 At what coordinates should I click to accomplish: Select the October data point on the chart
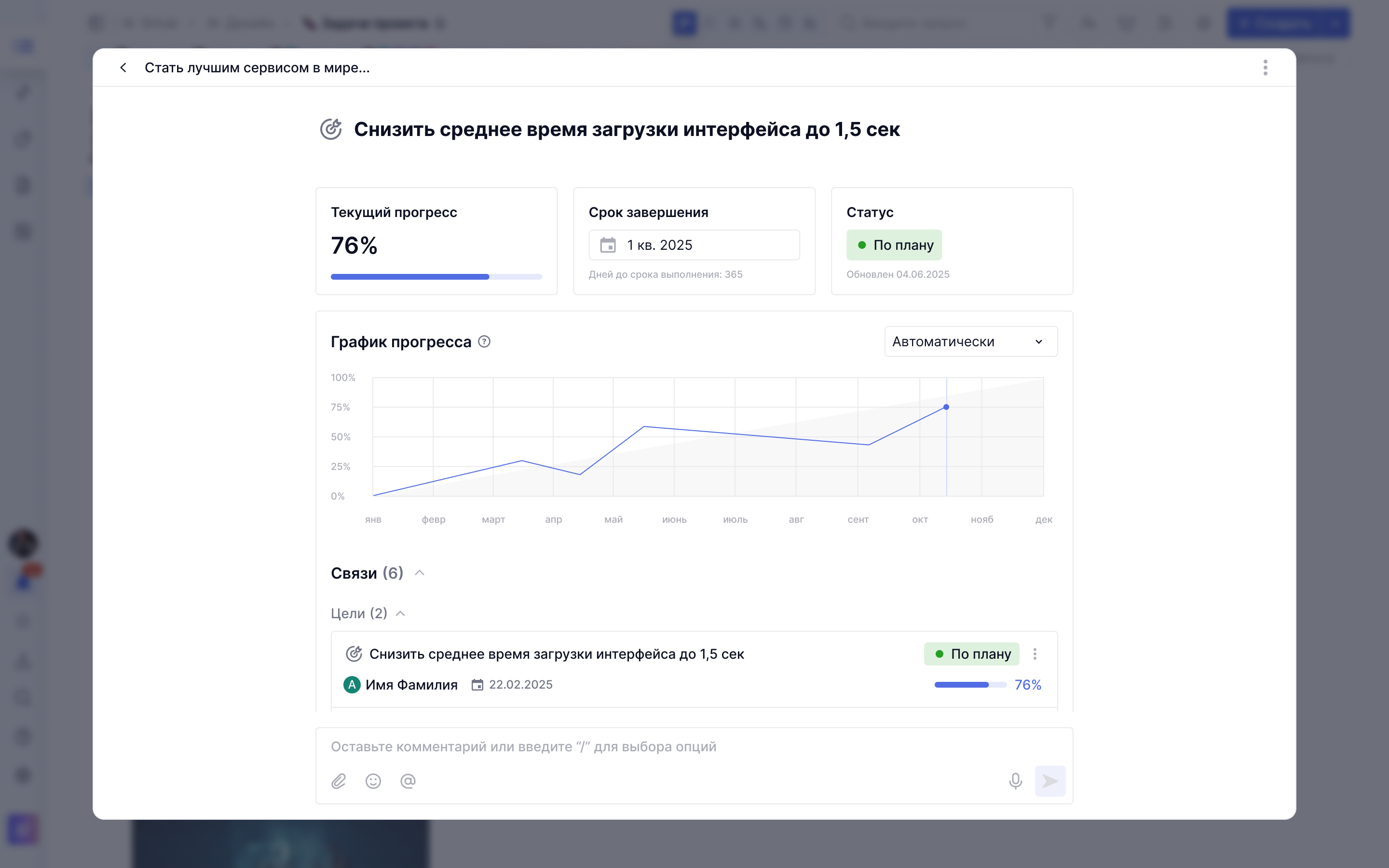(946, 407)
